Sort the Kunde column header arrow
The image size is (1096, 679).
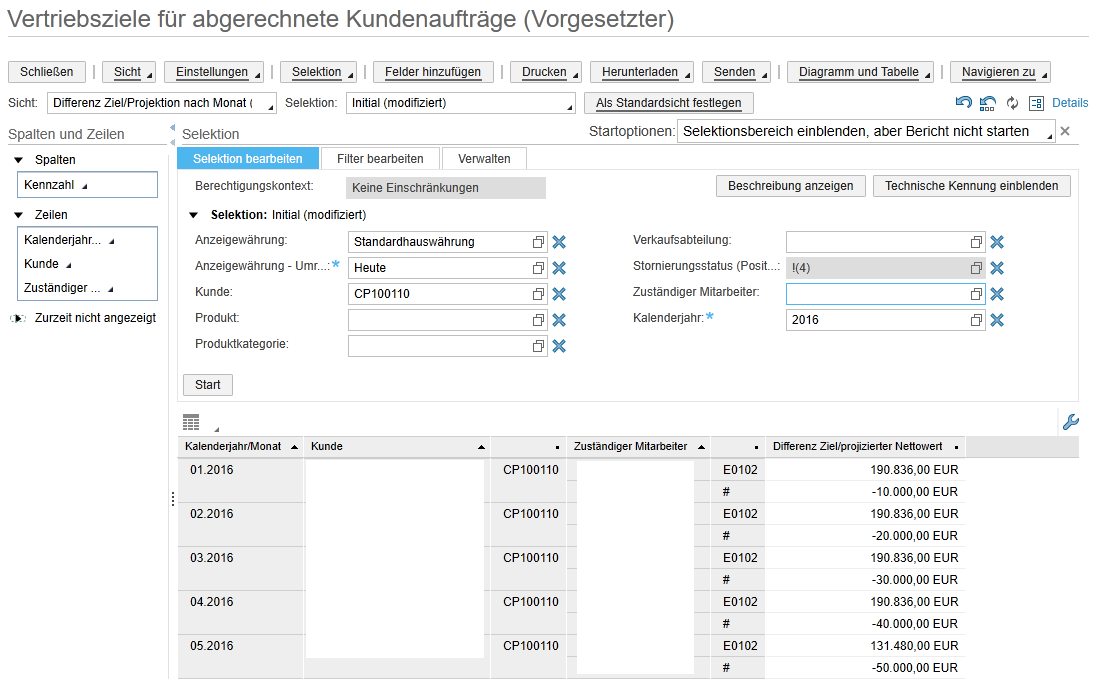tap(481, 447)
